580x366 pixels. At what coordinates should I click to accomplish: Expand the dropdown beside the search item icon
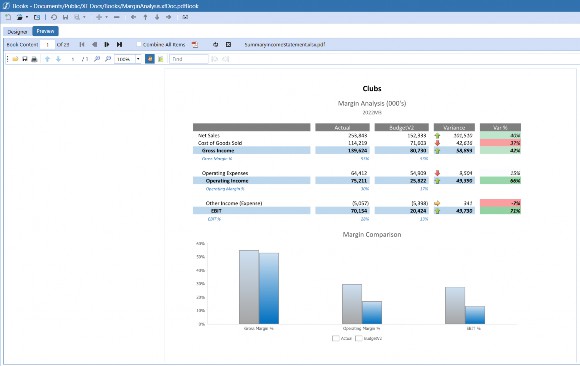[x=84, y=17]
